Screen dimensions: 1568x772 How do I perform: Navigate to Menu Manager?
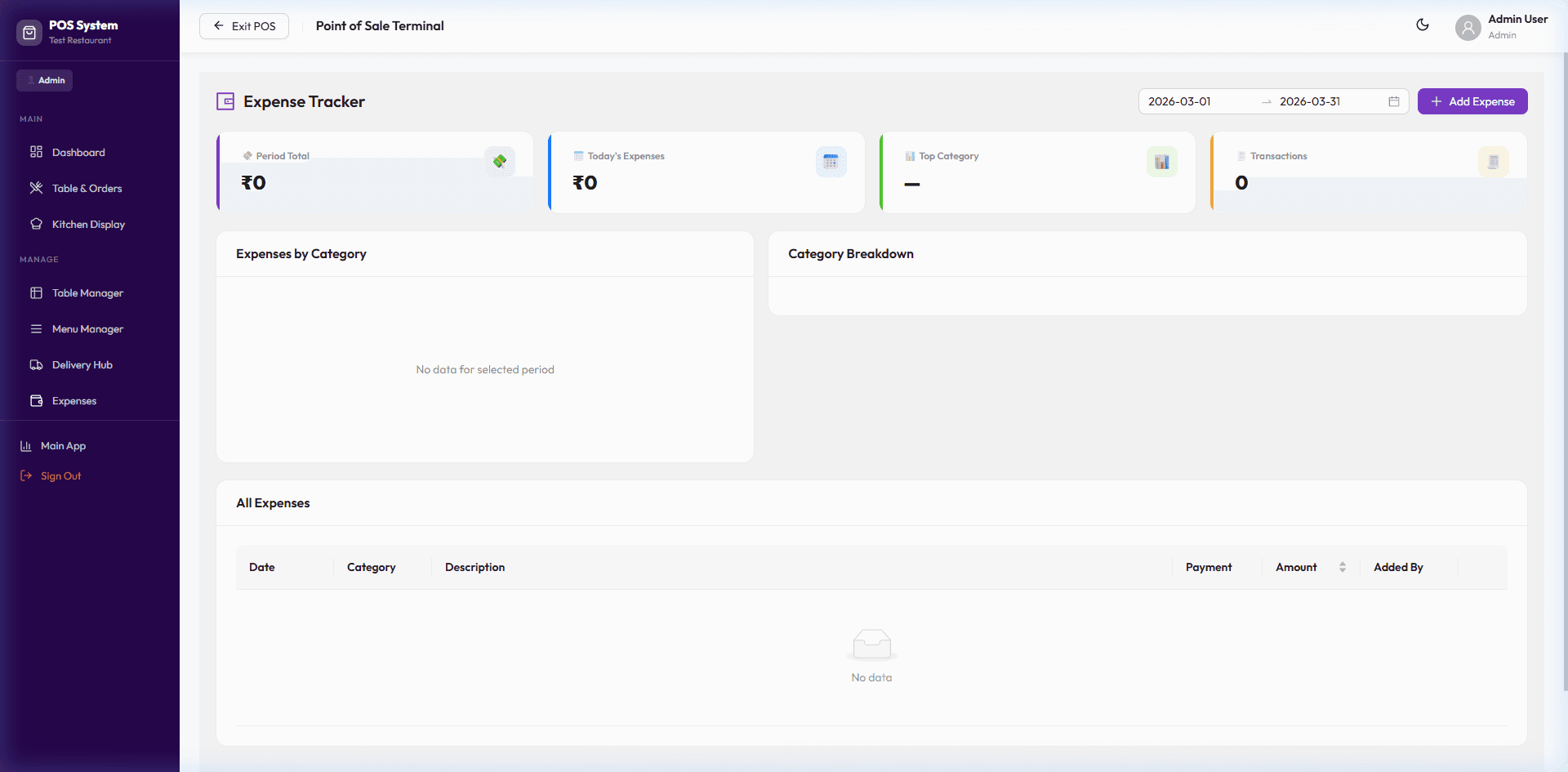coord(87,329)
